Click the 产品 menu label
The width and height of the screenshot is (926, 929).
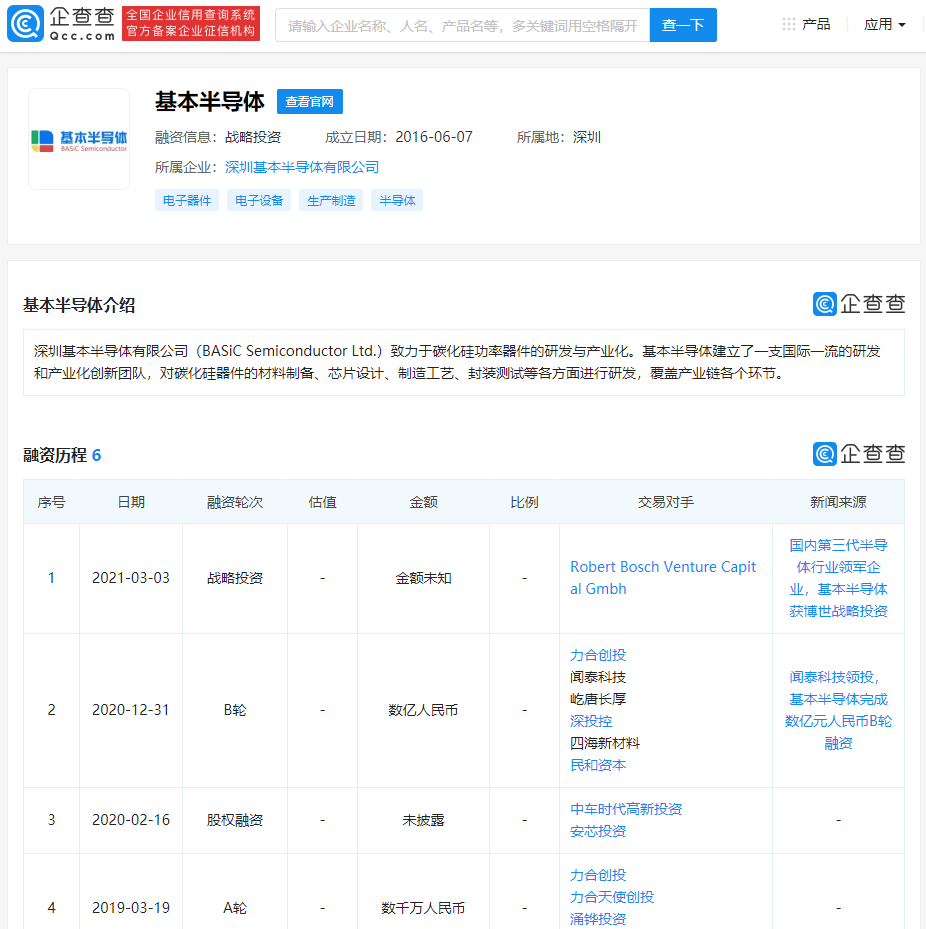pos(816,24)
